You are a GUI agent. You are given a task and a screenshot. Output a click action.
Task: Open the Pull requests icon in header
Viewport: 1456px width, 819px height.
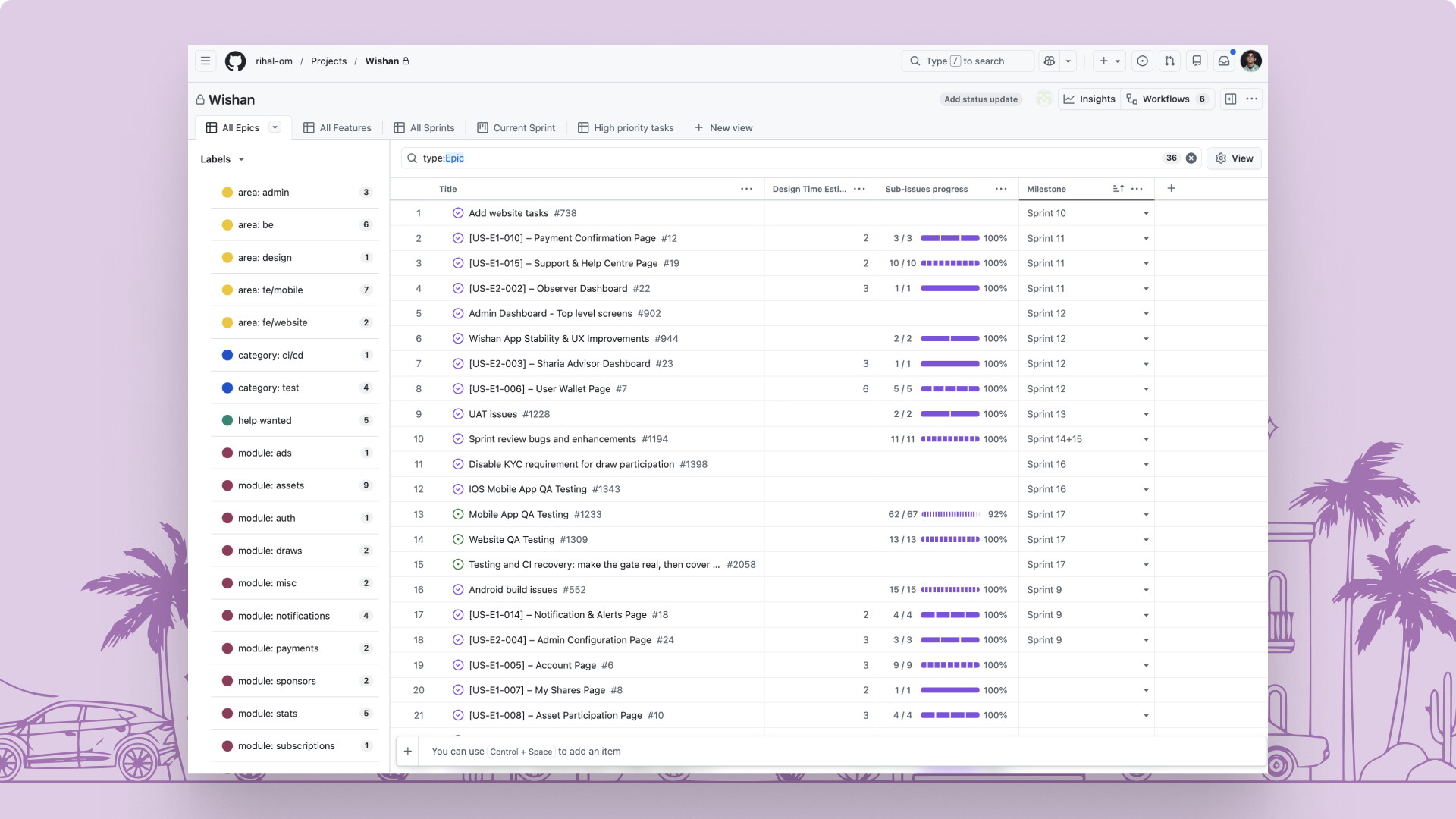(1169, 61)
